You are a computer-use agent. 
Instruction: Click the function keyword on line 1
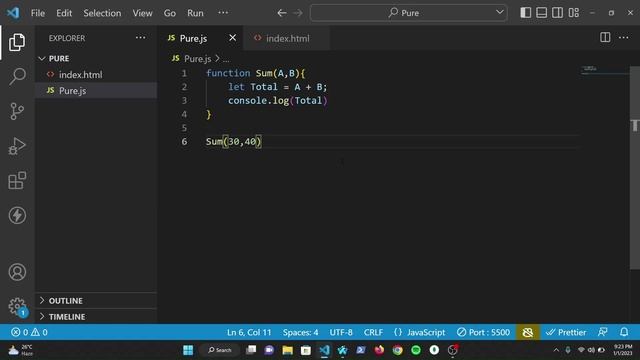pyautogui.click(x=228, y=73)
